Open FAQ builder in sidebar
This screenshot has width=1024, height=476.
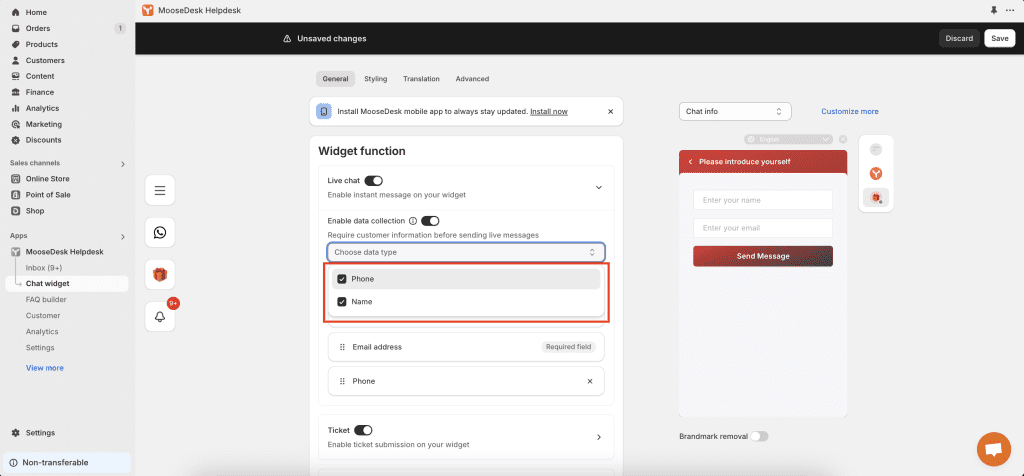(x=46, y=300)
